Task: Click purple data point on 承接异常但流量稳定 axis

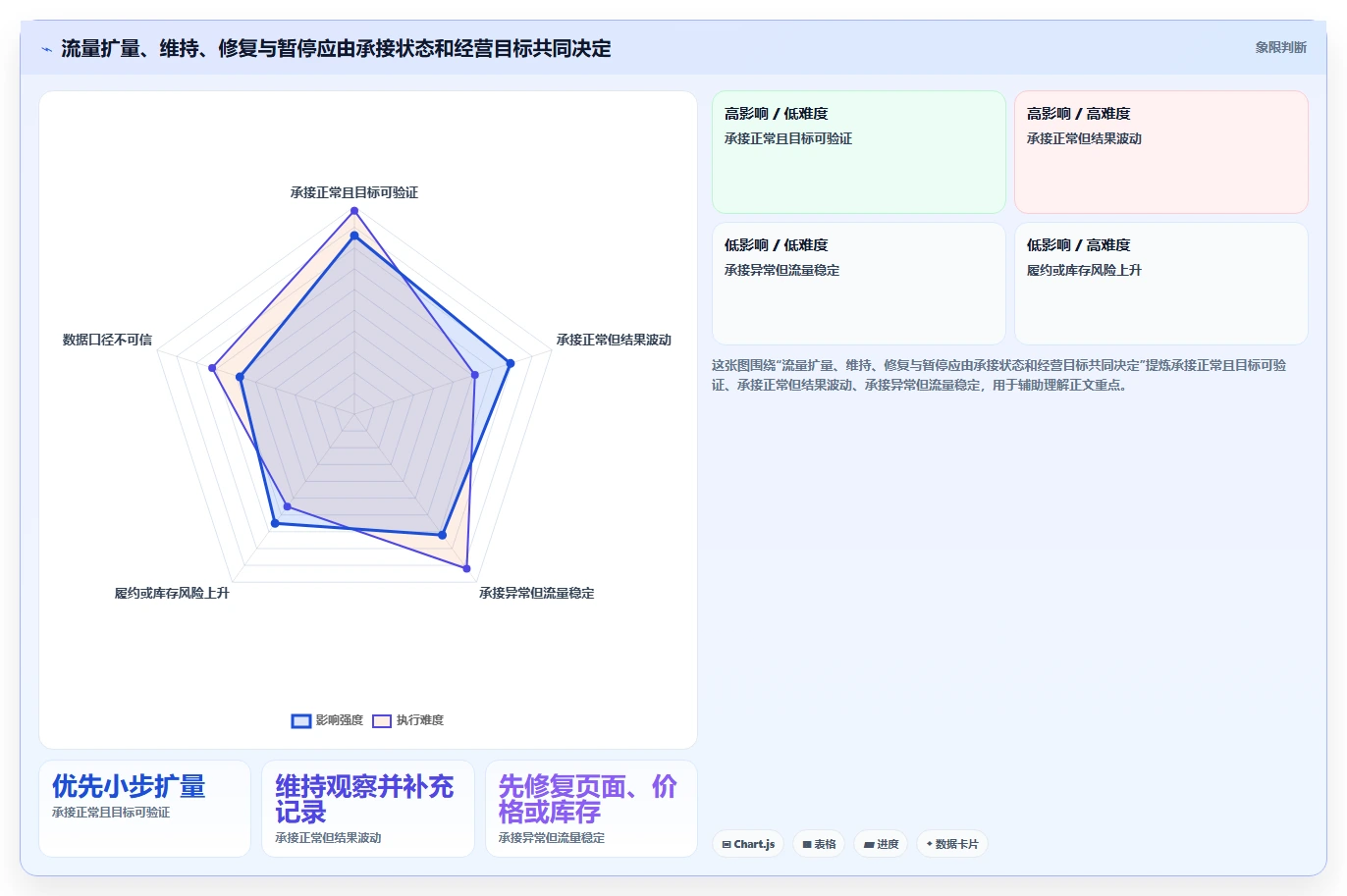Action: point(466,568)
